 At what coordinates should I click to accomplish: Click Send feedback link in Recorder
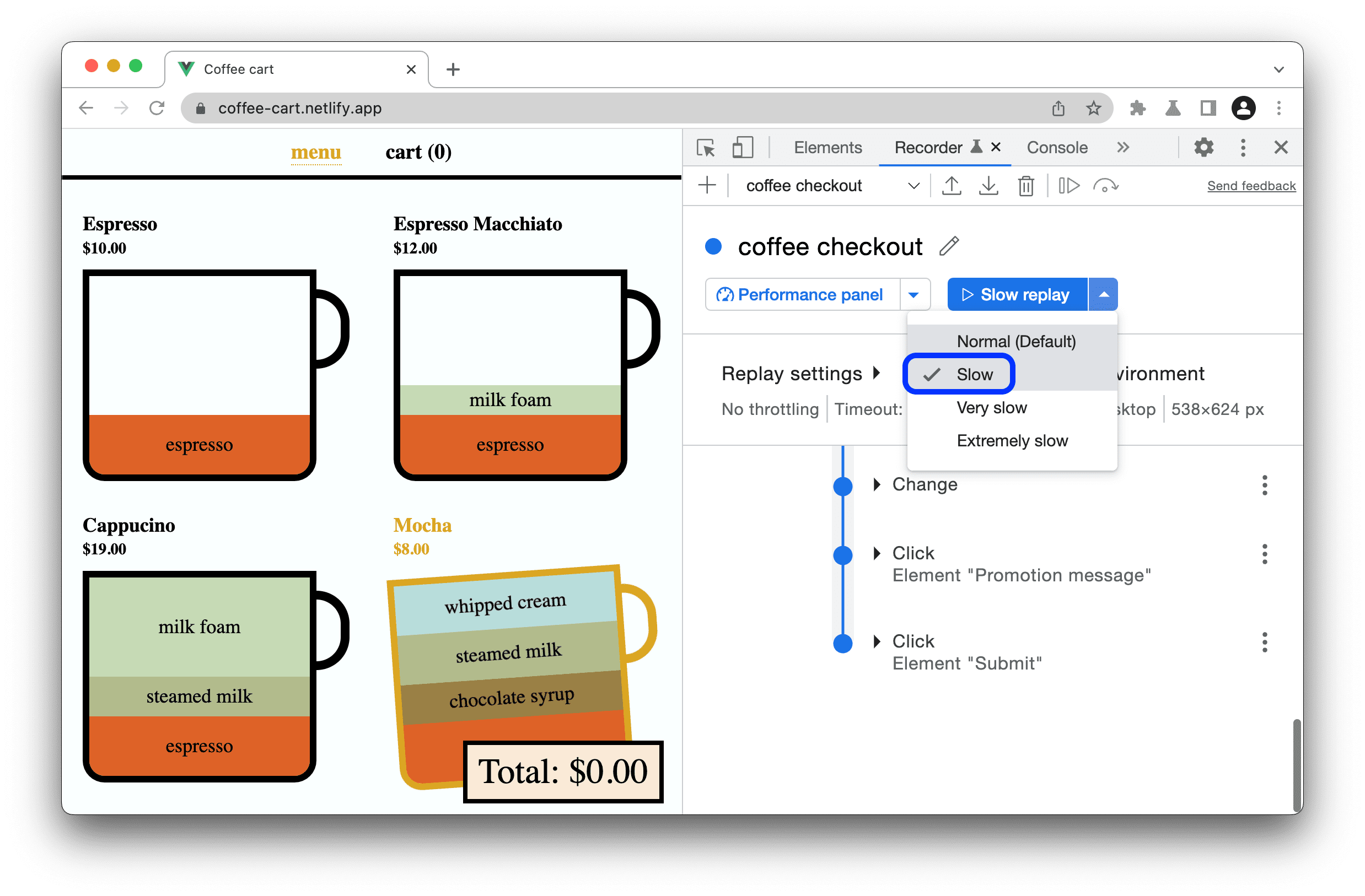click(x=1250, y=185)
